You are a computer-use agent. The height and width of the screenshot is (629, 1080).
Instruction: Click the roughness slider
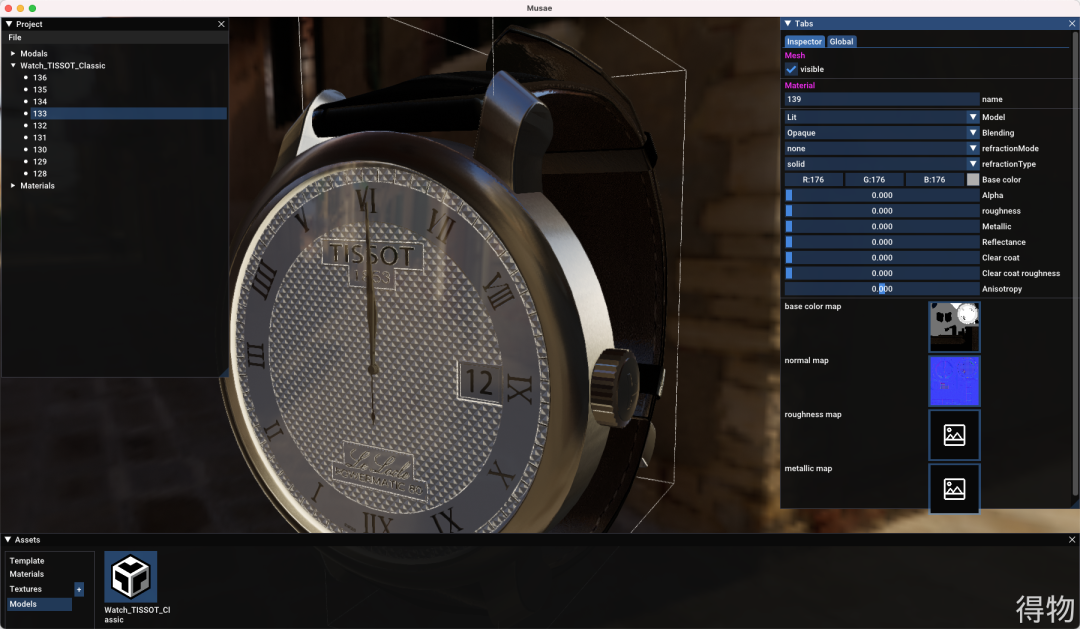coord(882,211)
